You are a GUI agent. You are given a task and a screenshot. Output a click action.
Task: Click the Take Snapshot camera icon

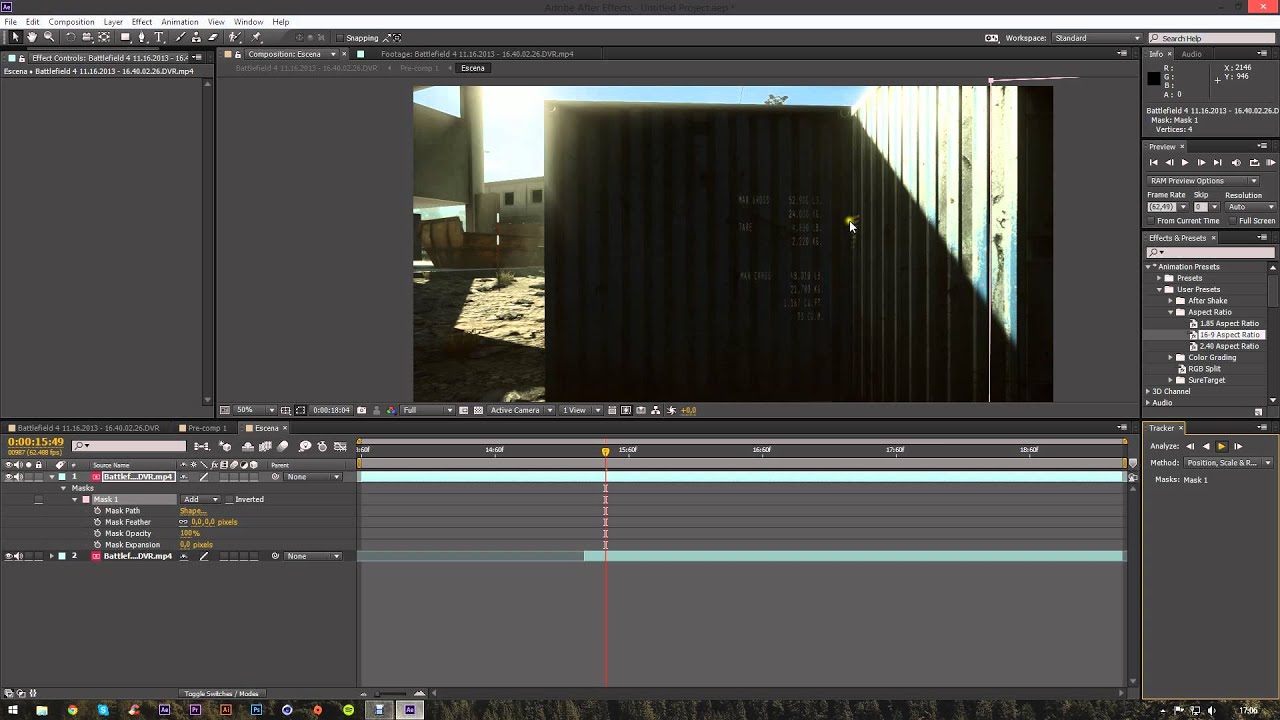361,410
